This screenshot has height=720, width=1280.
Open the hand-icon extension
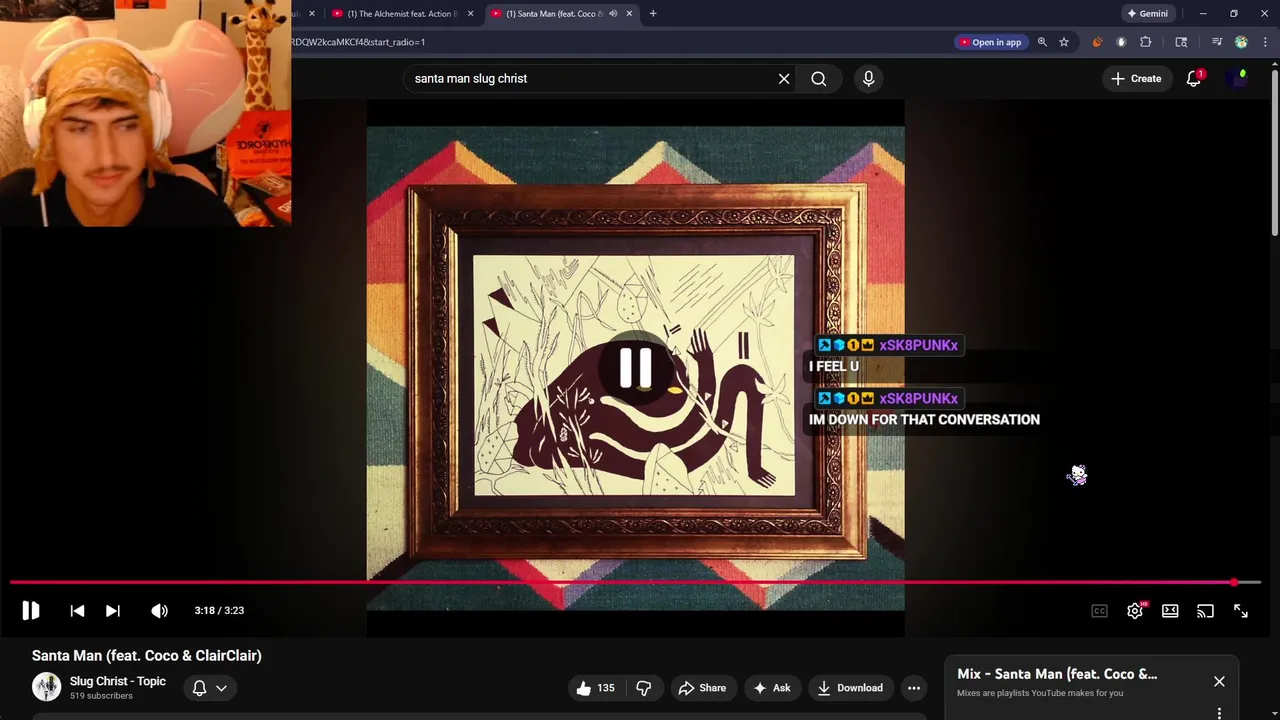(1121, 42)
